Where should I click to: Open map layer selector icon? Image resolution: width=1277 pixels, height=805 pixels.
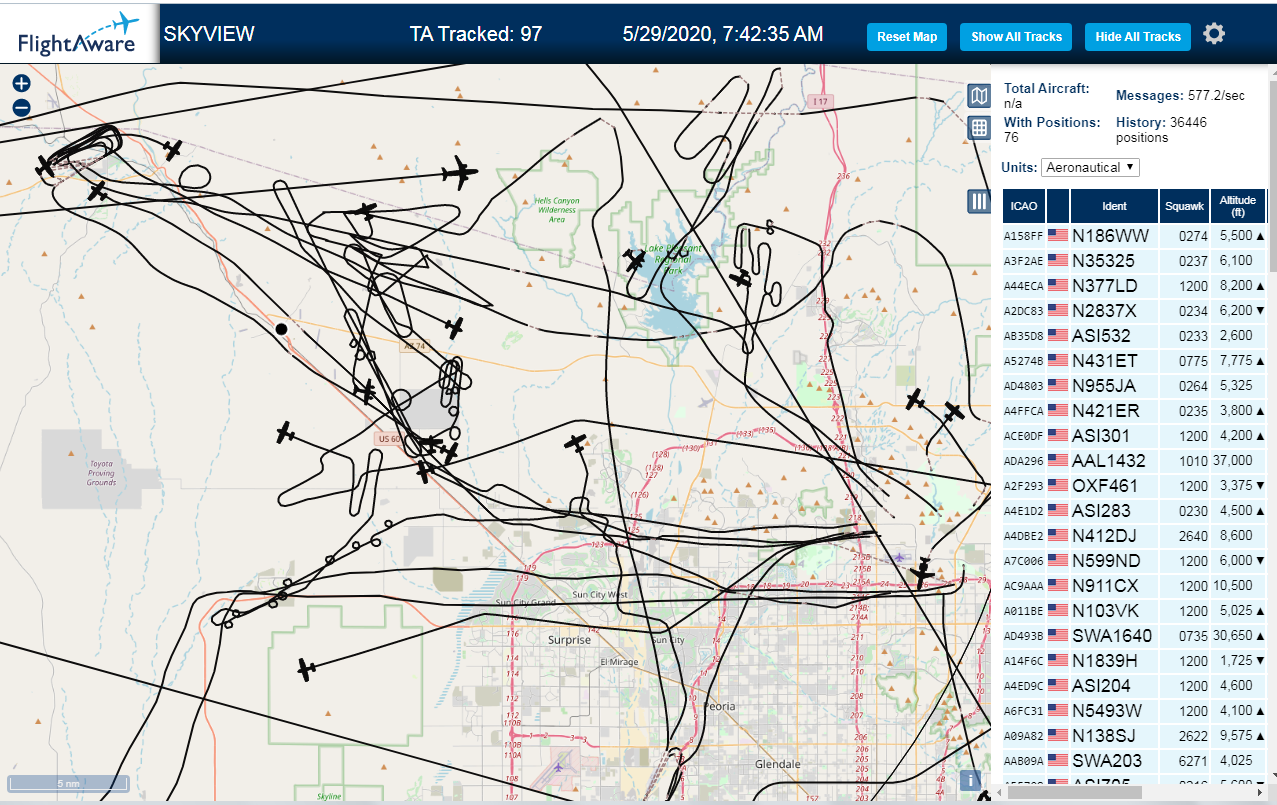click(x=979, y=96)
